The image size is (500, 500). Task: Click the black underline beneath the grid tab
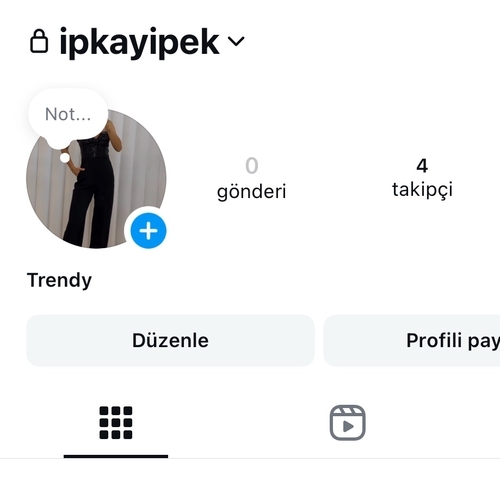tap(116, 456)
